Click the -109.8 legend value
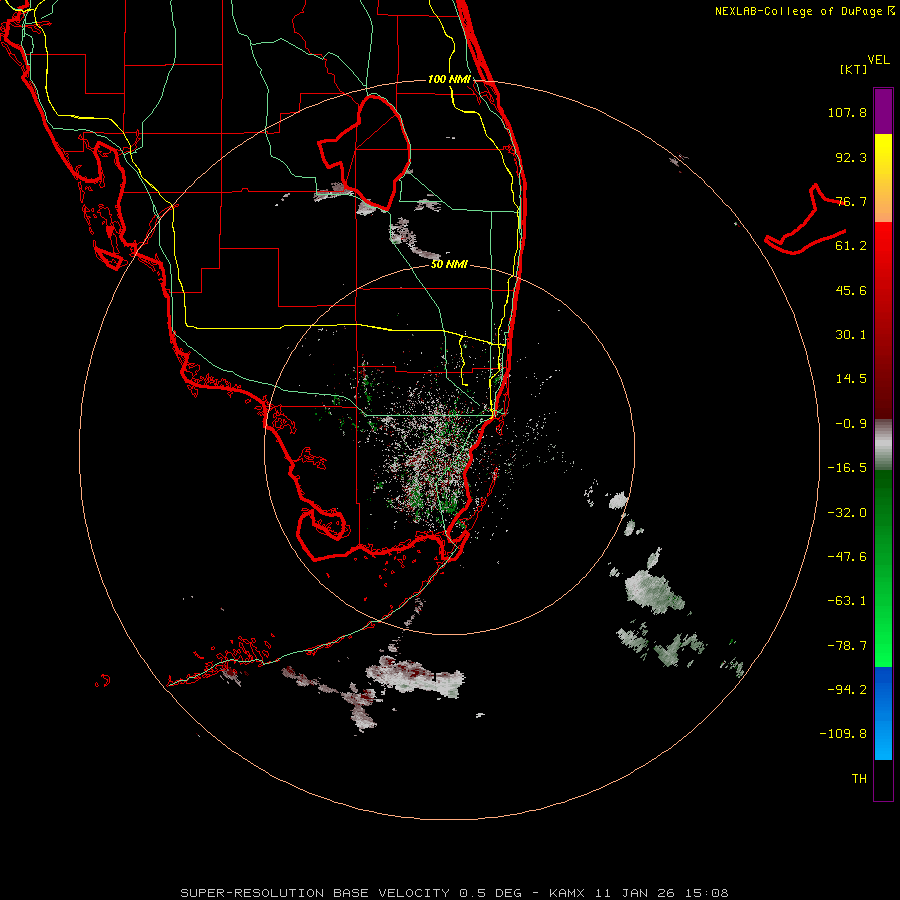Viewport: 900px width, 900px height. pyautogui.click(x=843, y=734)
